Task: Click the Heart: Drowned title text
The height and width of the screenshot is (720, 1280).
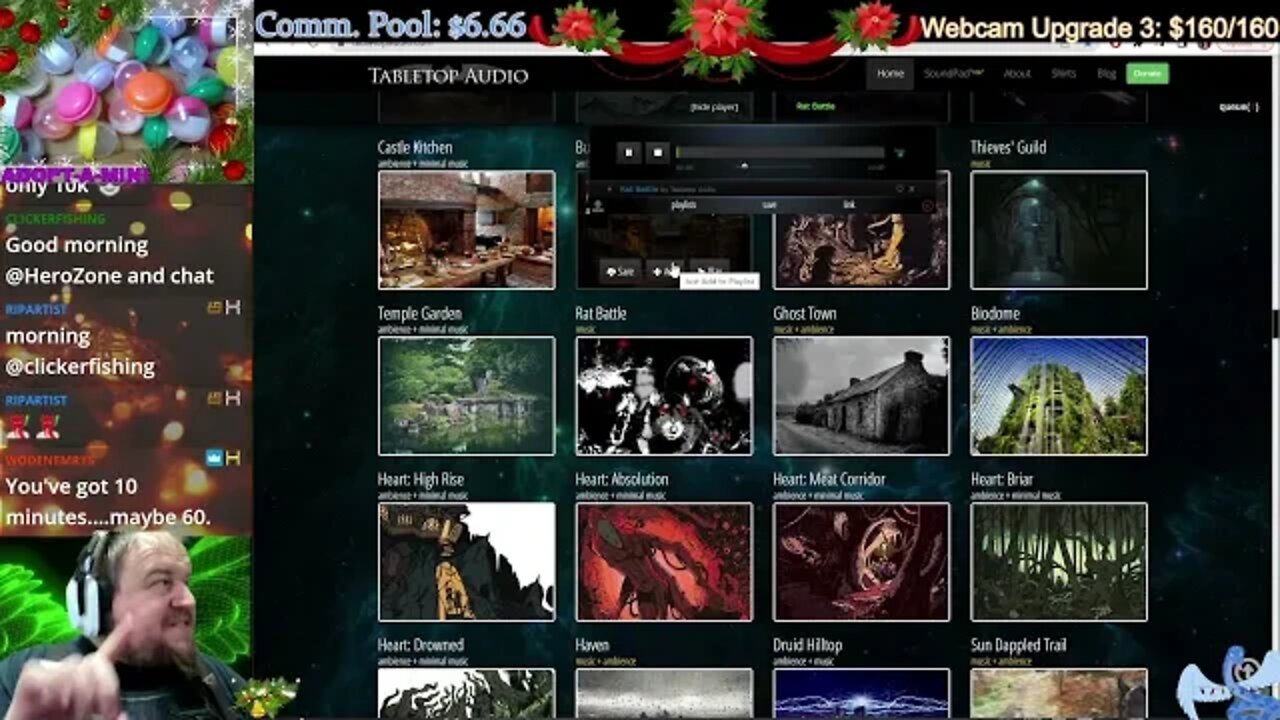Action: (419, 645)
